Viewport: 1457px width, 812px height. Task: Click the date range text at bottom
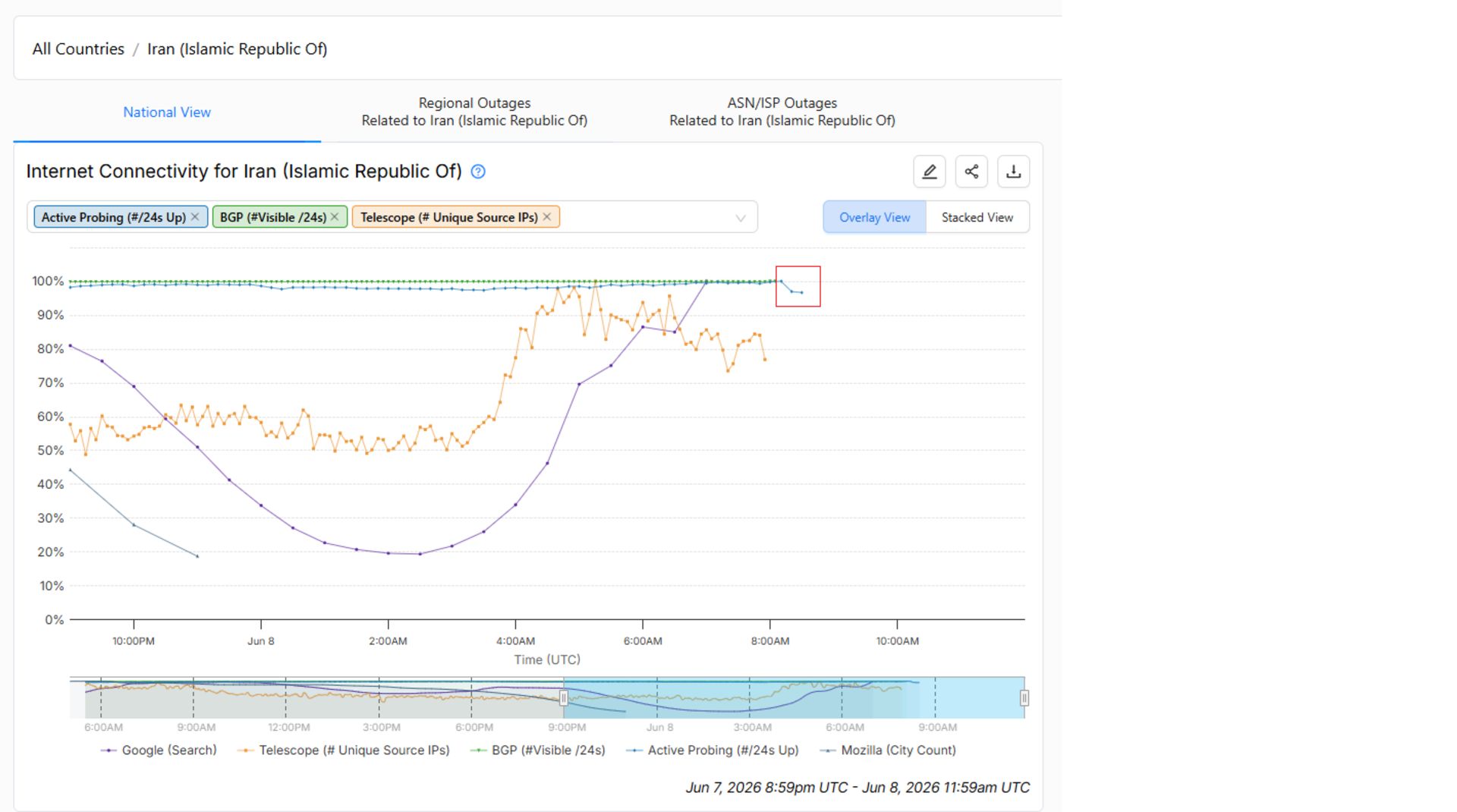(858, 788)
